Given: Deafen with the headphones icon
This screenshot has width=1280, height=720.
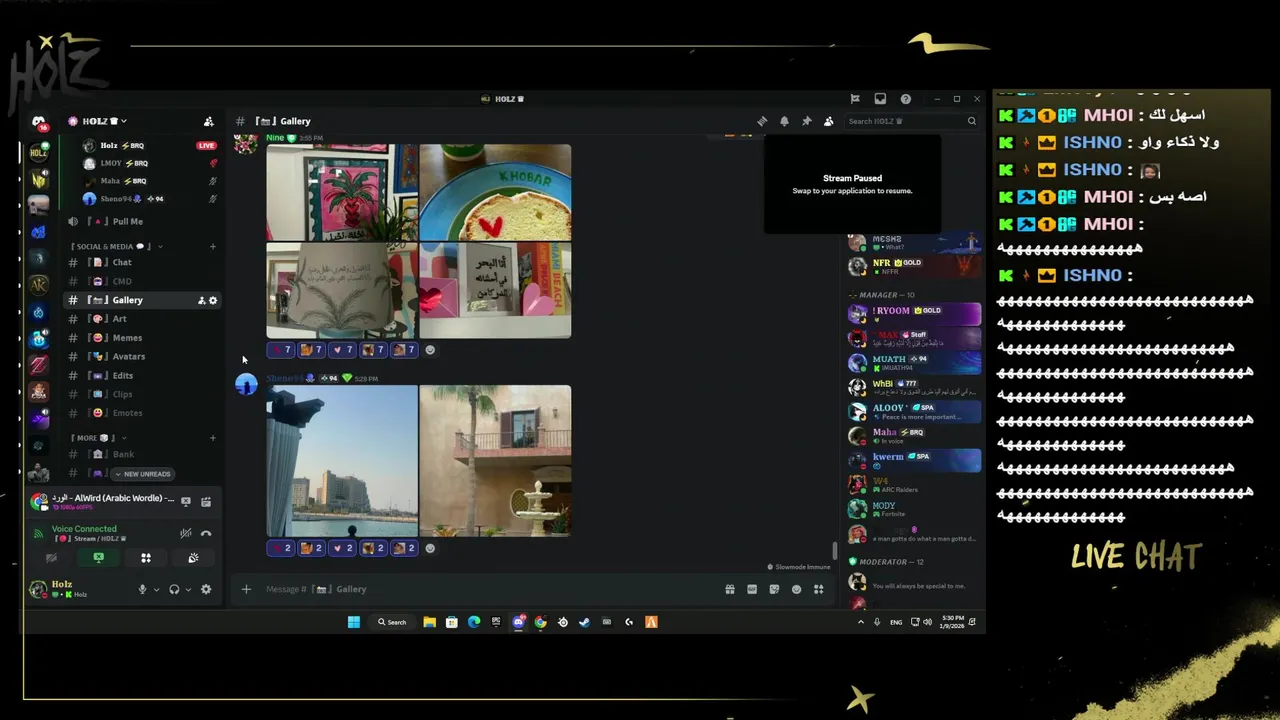Looking at the screenshot, I should point(174,589).
